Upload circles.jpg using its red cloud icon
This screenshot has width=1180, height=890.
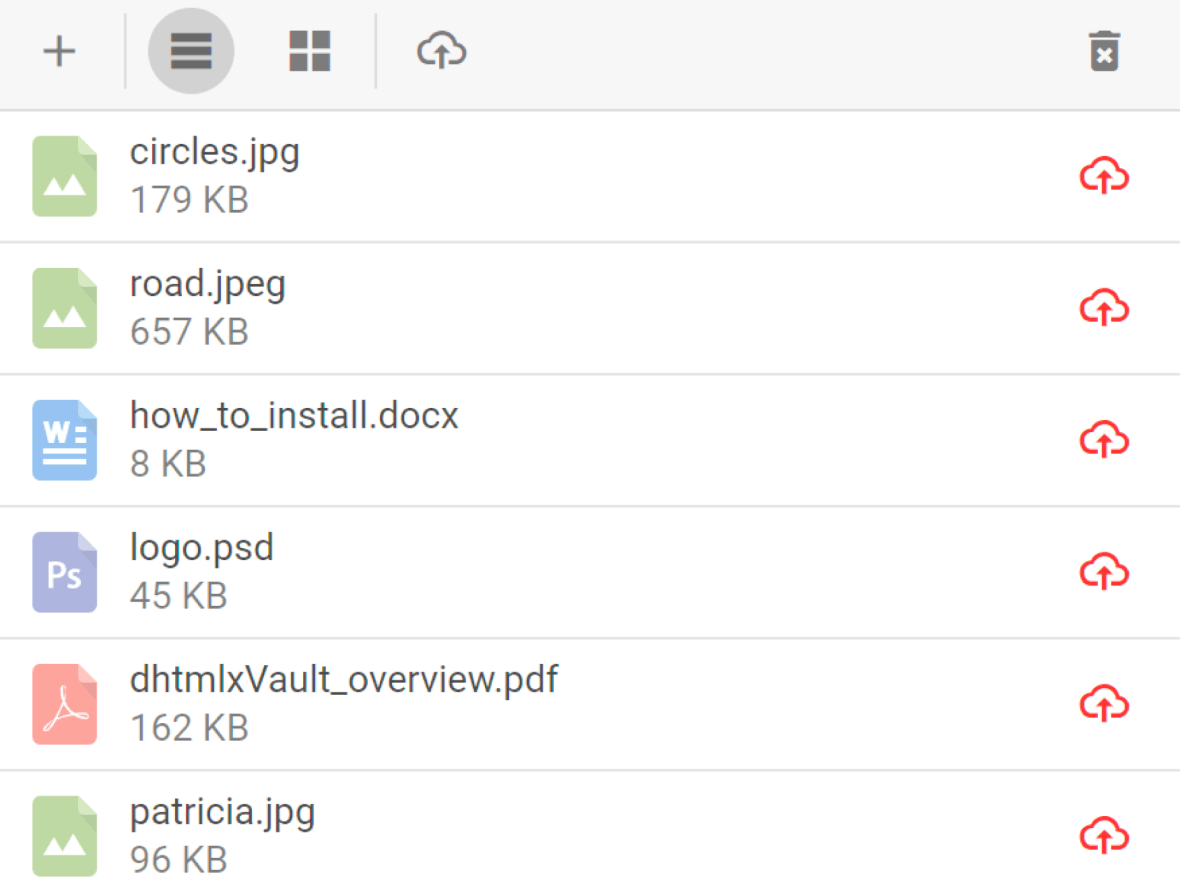coord(1104,177)
